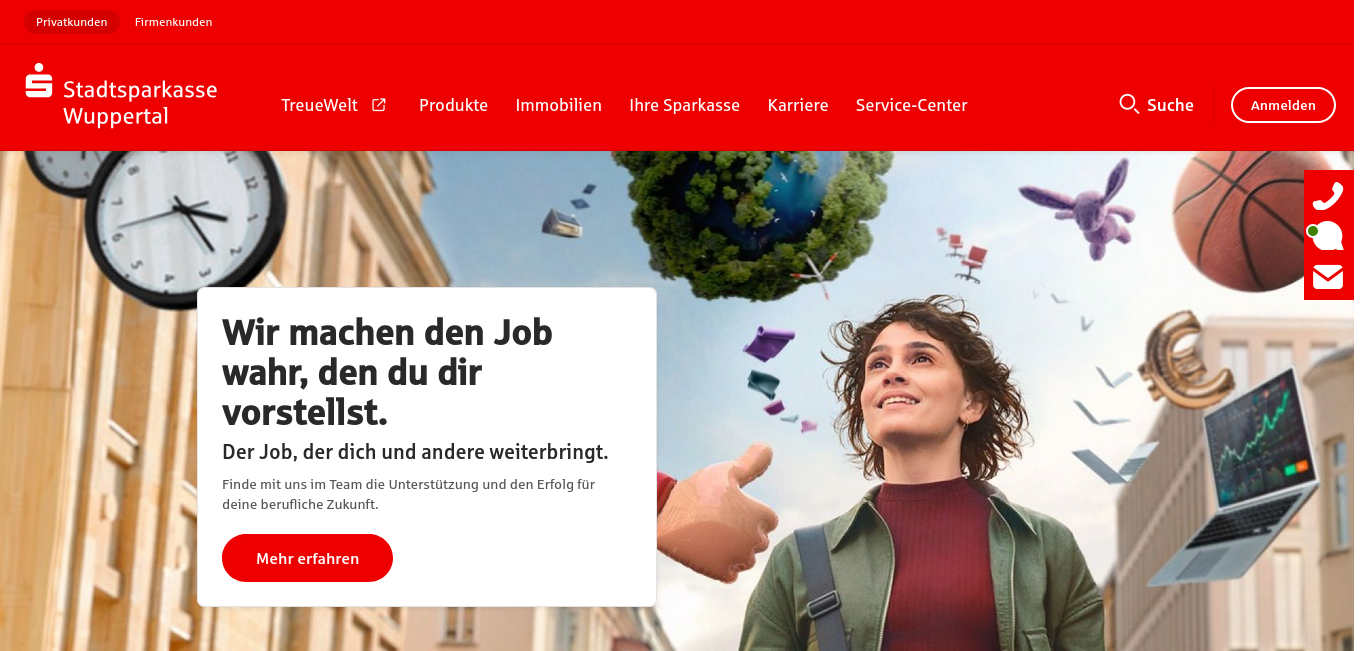The height and width of the screenshot is (651, 1366).
Task: Switch to Firmenkunden
Action: tap(173, 22)
